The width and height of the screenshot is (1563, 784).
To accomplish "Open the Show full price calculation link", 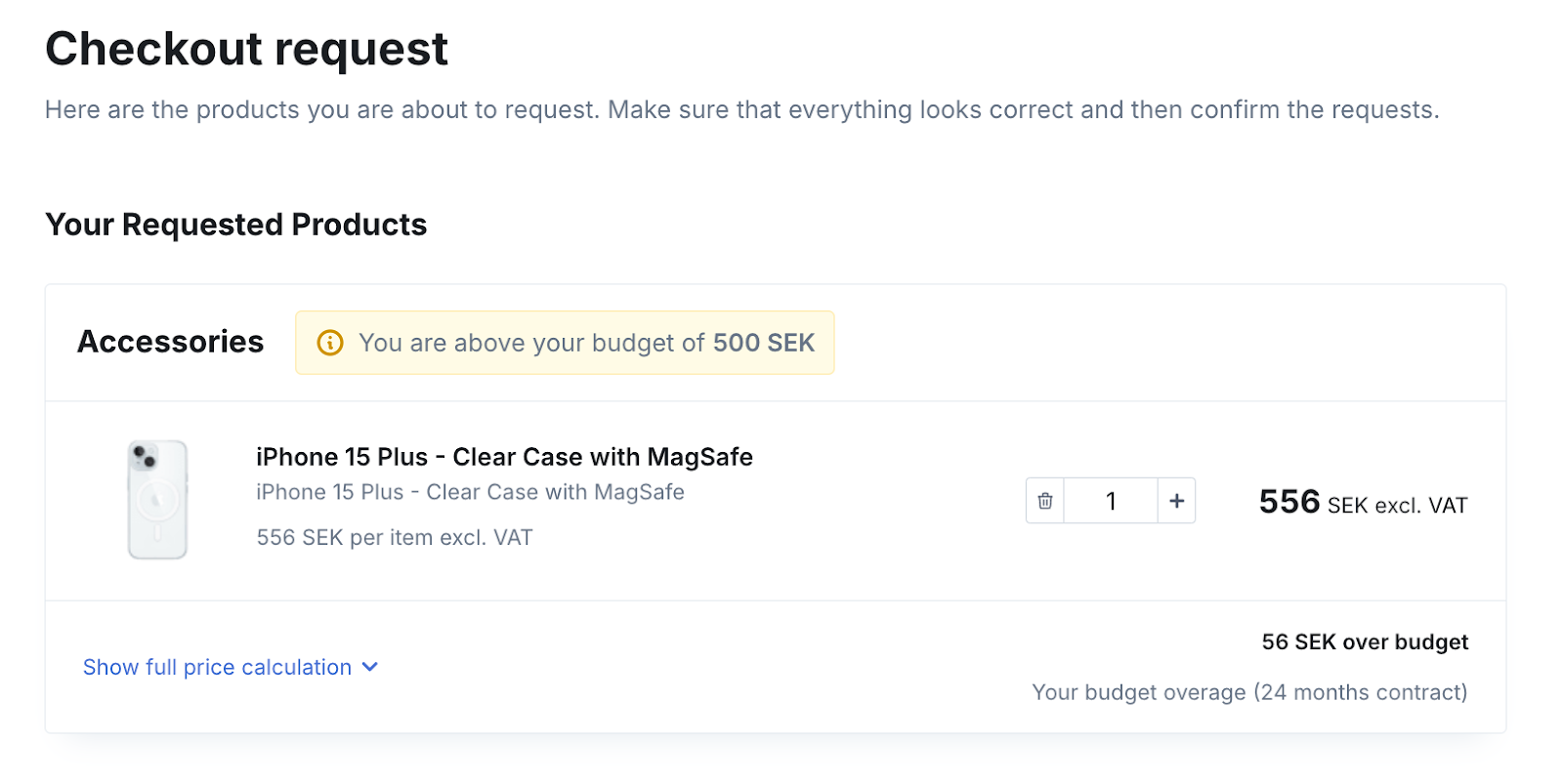I will tap(217, 667).
